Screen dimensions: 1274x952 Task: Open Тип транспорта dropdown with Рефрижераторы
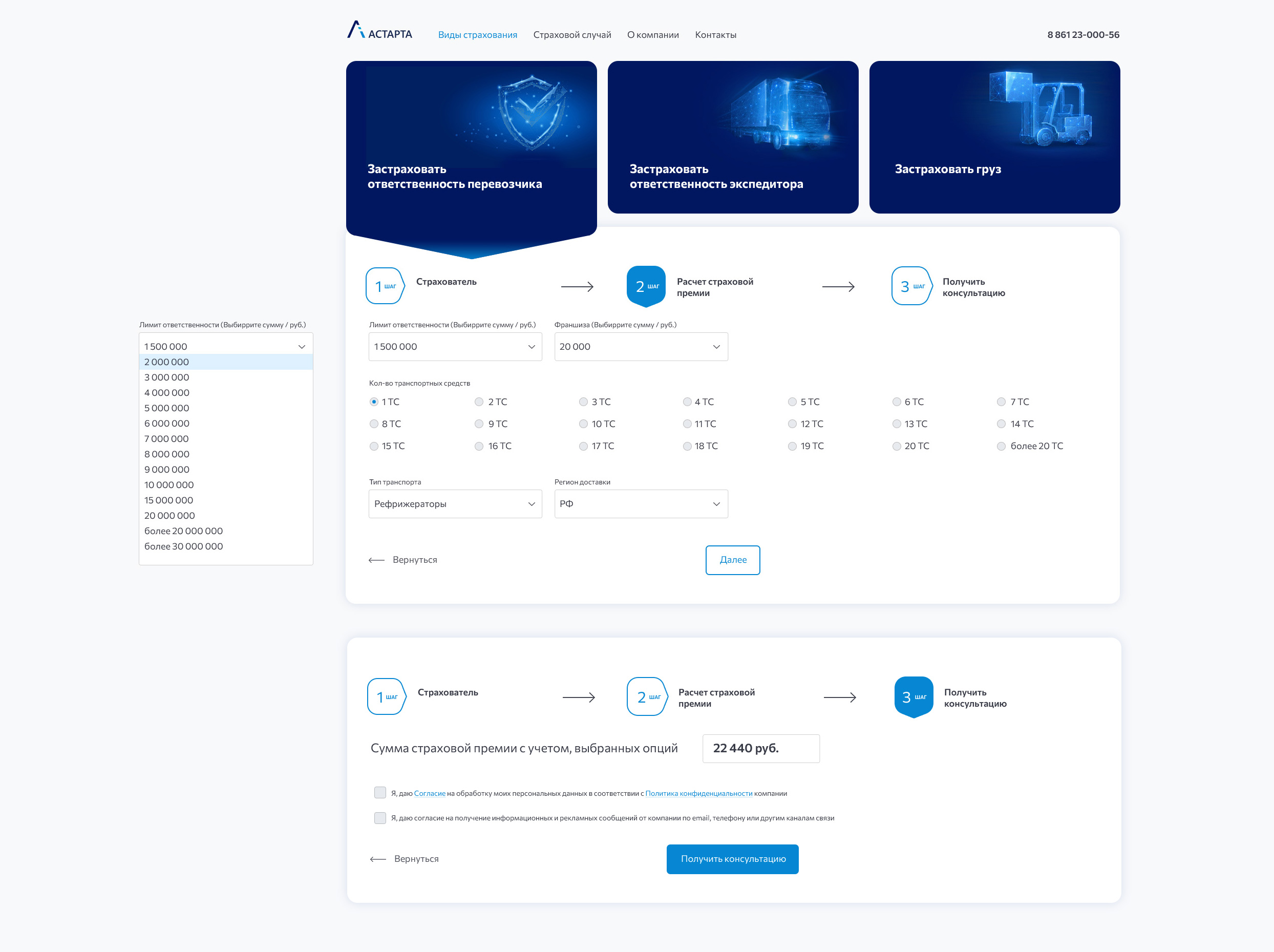[455, 504]
